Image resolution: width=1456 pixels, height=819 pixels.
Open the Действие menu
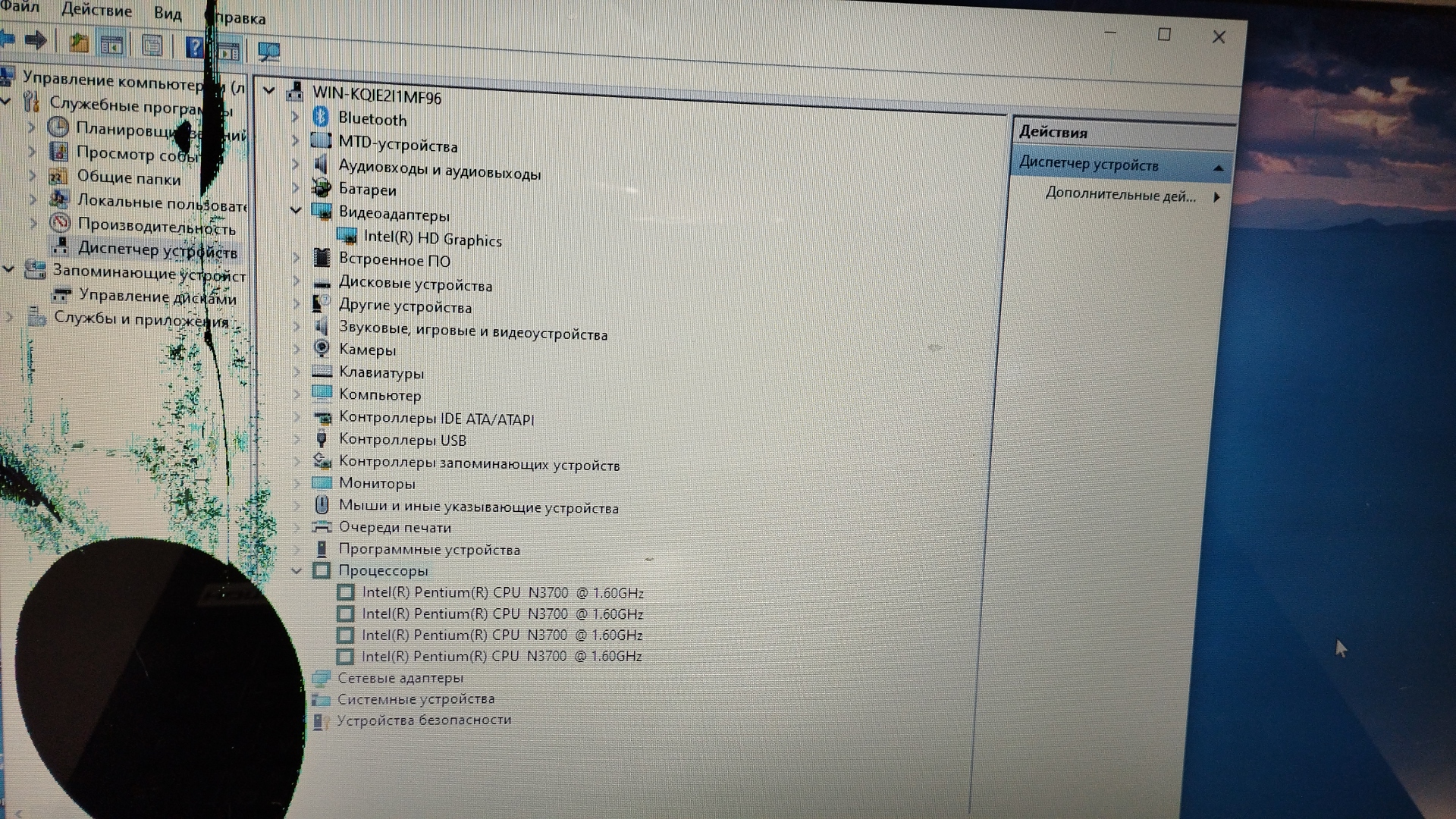click(x=96, y=11)
